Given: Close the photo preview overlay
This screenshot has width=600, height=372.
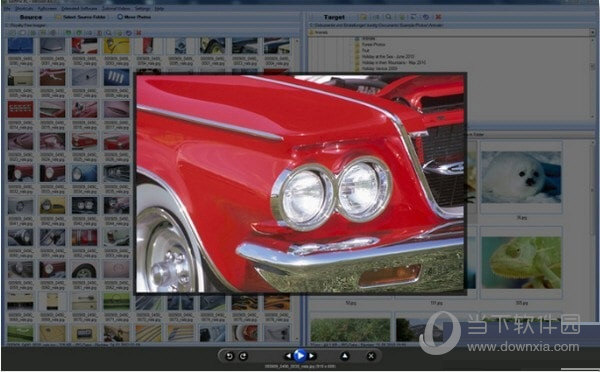Looking at the screenshot, I should 371,356.
